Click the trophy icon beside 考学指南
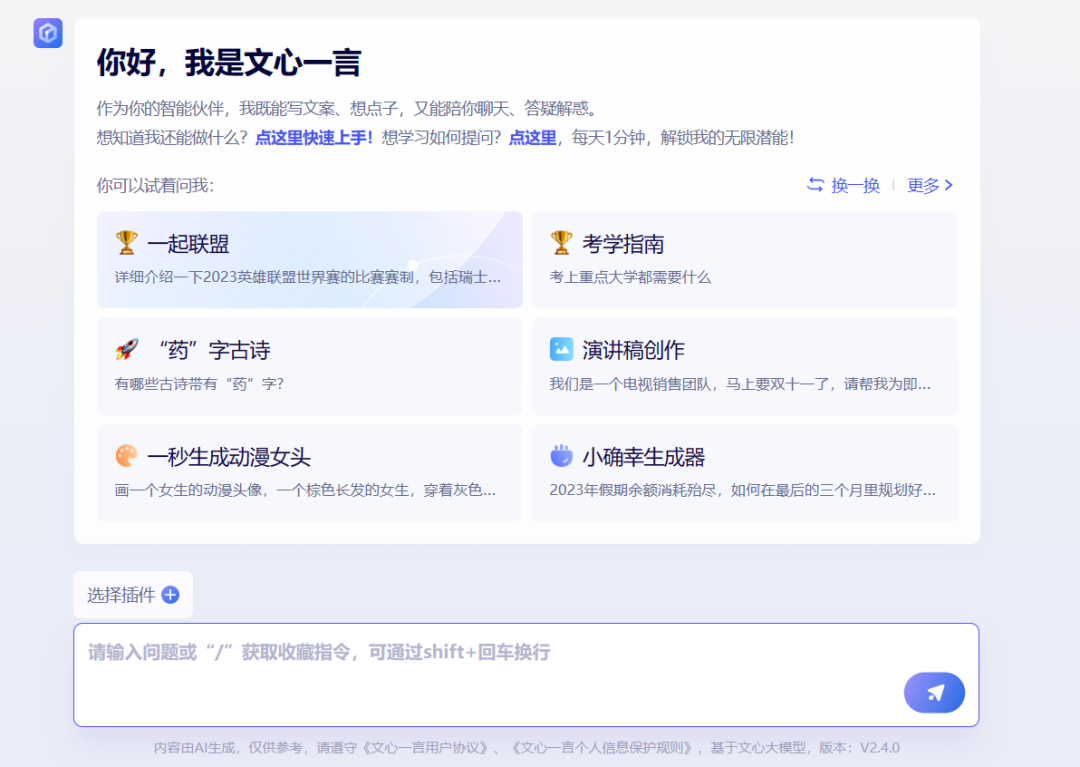 pos(561,243)
